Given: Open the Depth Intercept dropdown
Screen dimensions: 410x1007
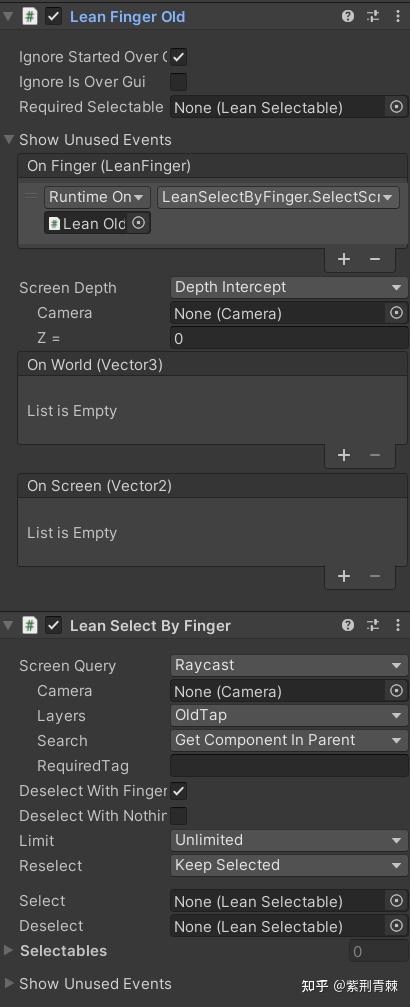Looking at the screenshot, I should pyautogui.click(x=289, y=287).
